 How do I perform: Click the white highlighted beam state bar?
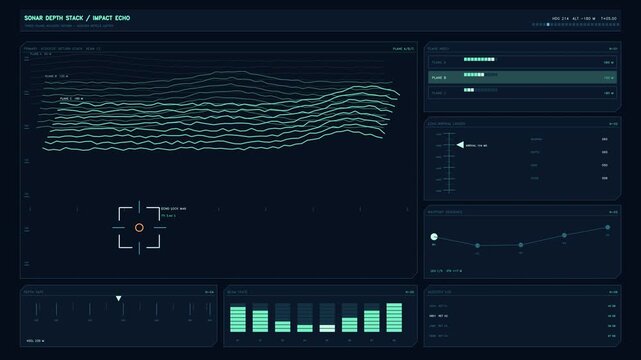pos(327,328)
